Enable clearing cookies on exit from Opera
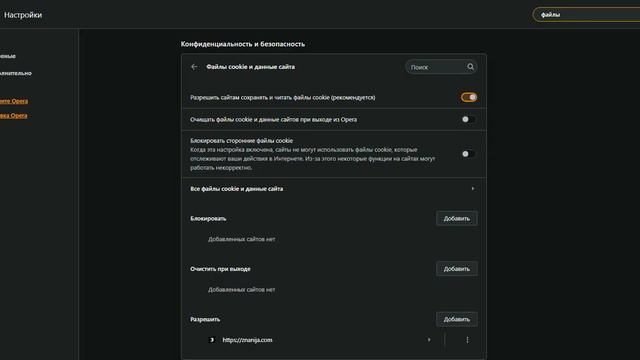The image size is (640, 360). pyautogui.click(x=468, y=119)
